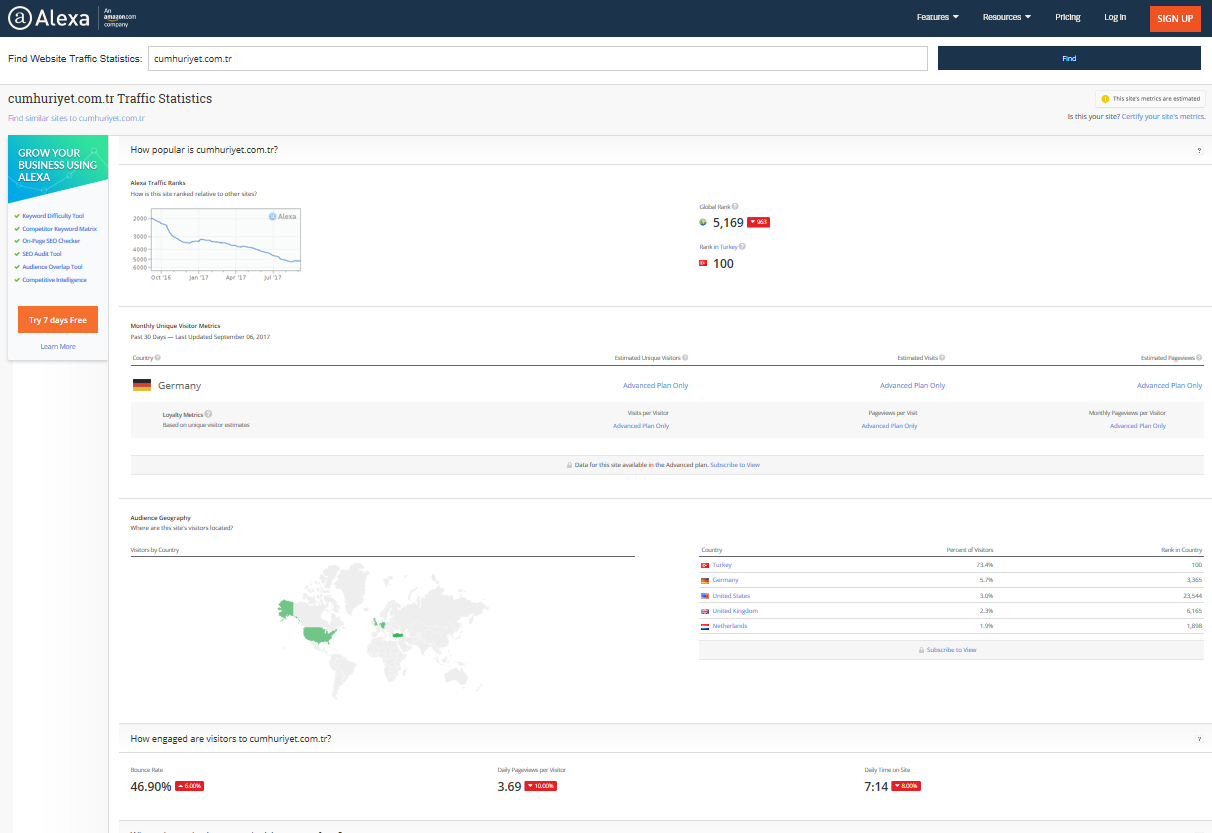The width and height of the screenshot is (1212, 833).
Task: Click the Netherlands flag in the country table
Action: tap(705, 626)
